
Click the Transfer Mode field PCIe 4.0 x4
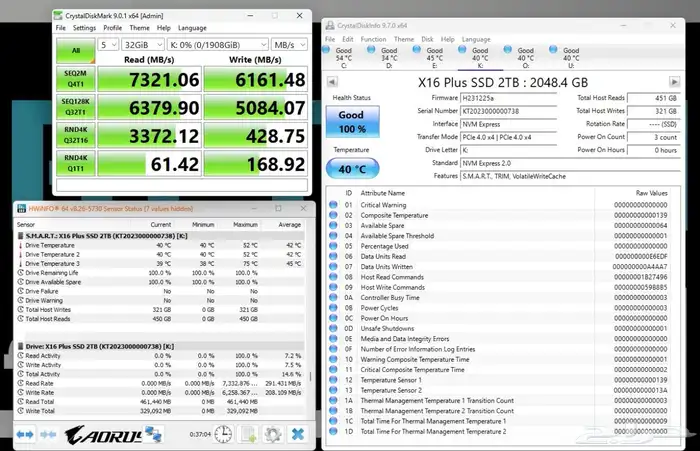tap(508, 137)
